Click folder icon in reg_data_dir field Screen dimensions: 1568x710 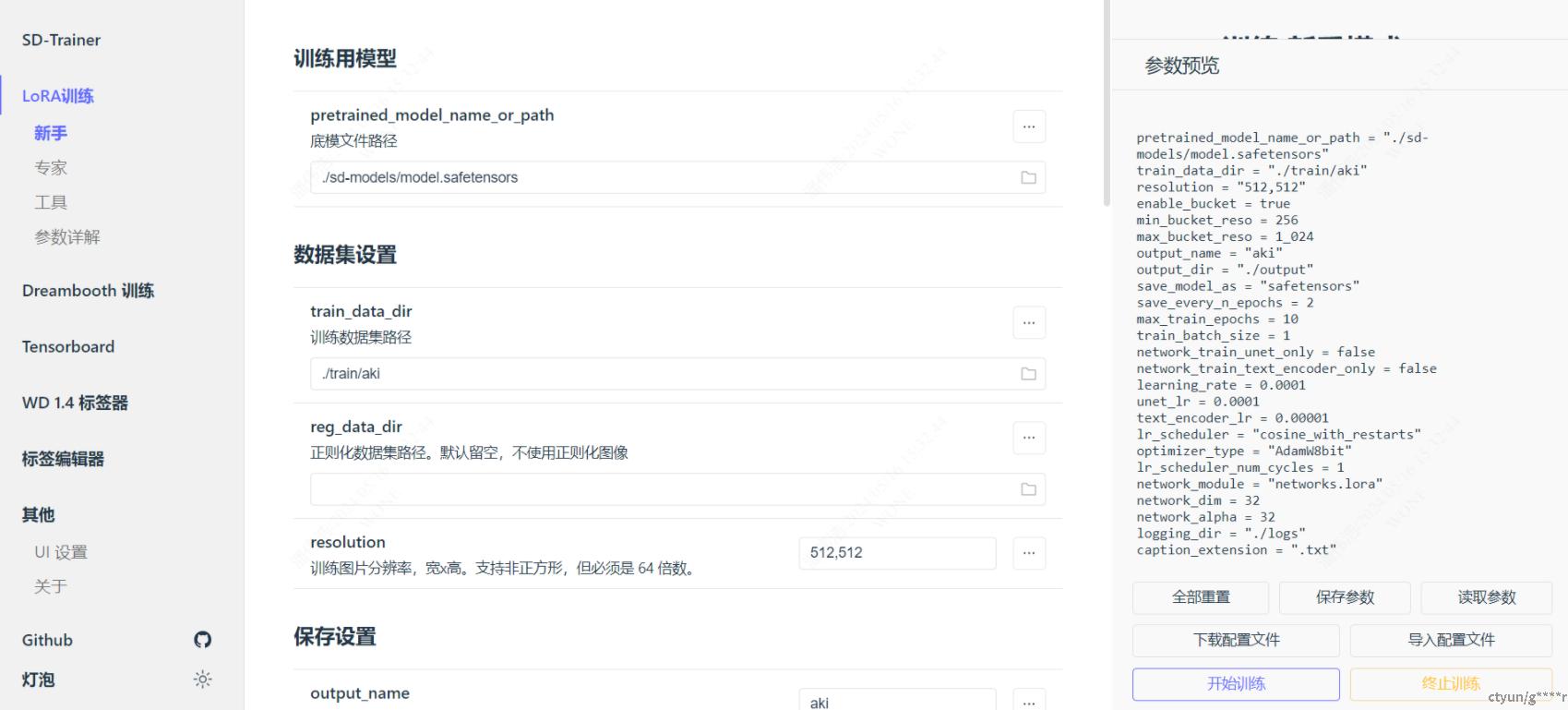(x=1028, y=489)
